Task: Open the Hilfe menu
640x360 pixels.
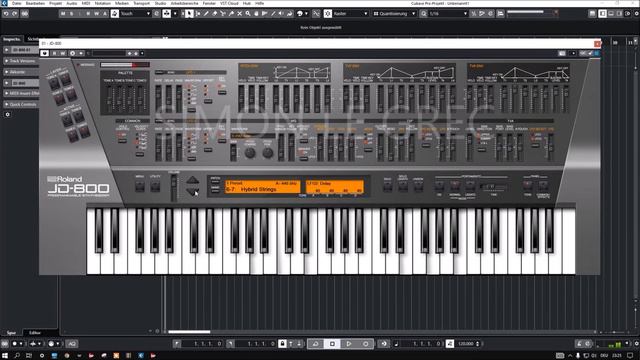Action: point(260,3)
